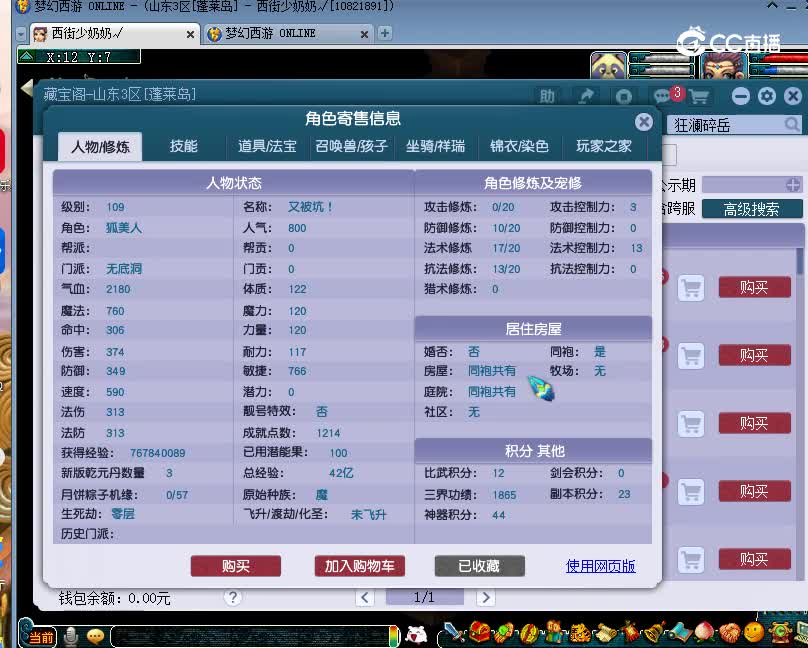Click the white pet face icon in bottom bar
808x648 pixels.
416,635
